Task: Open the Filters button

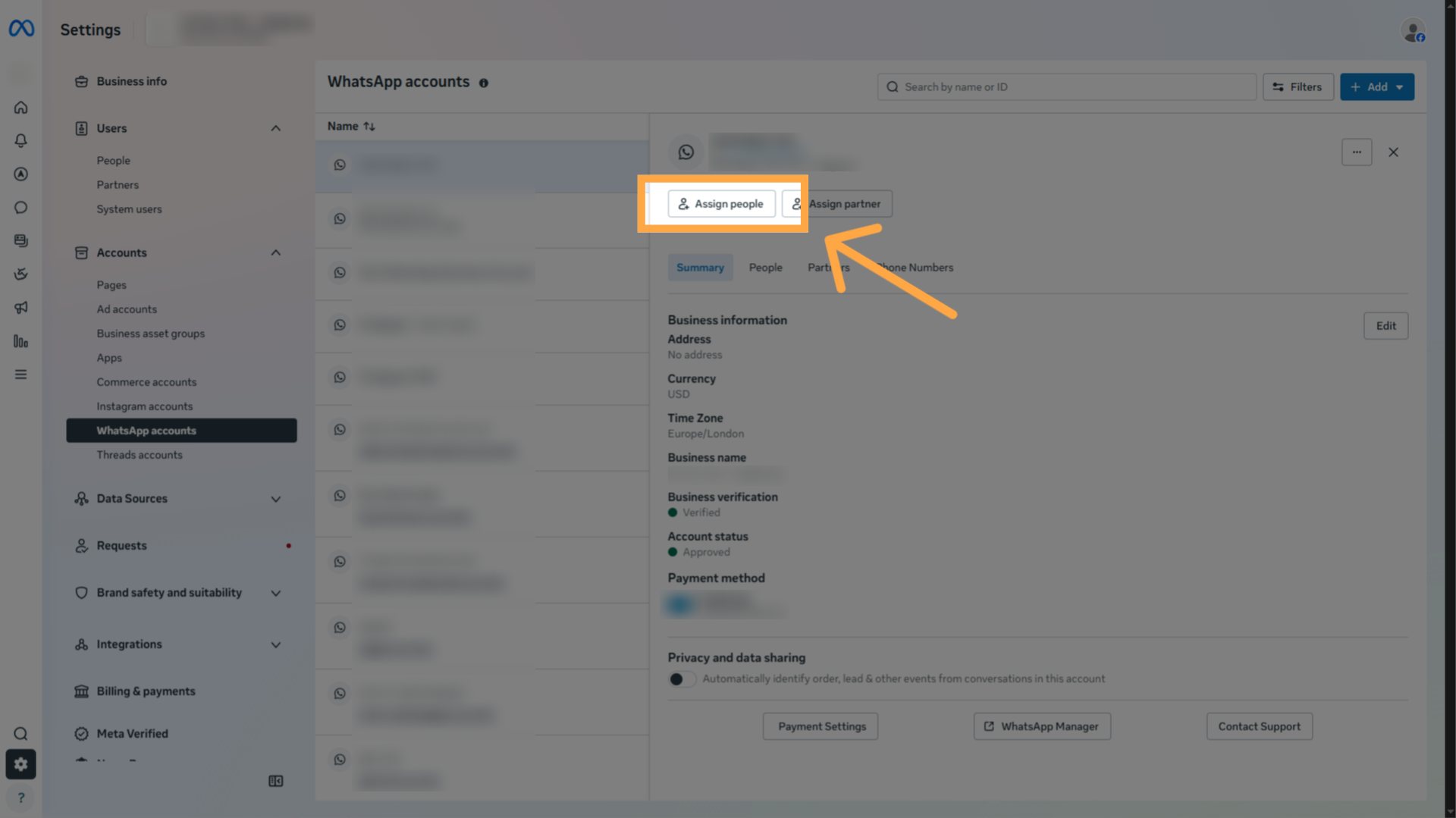Action: 1298,87
